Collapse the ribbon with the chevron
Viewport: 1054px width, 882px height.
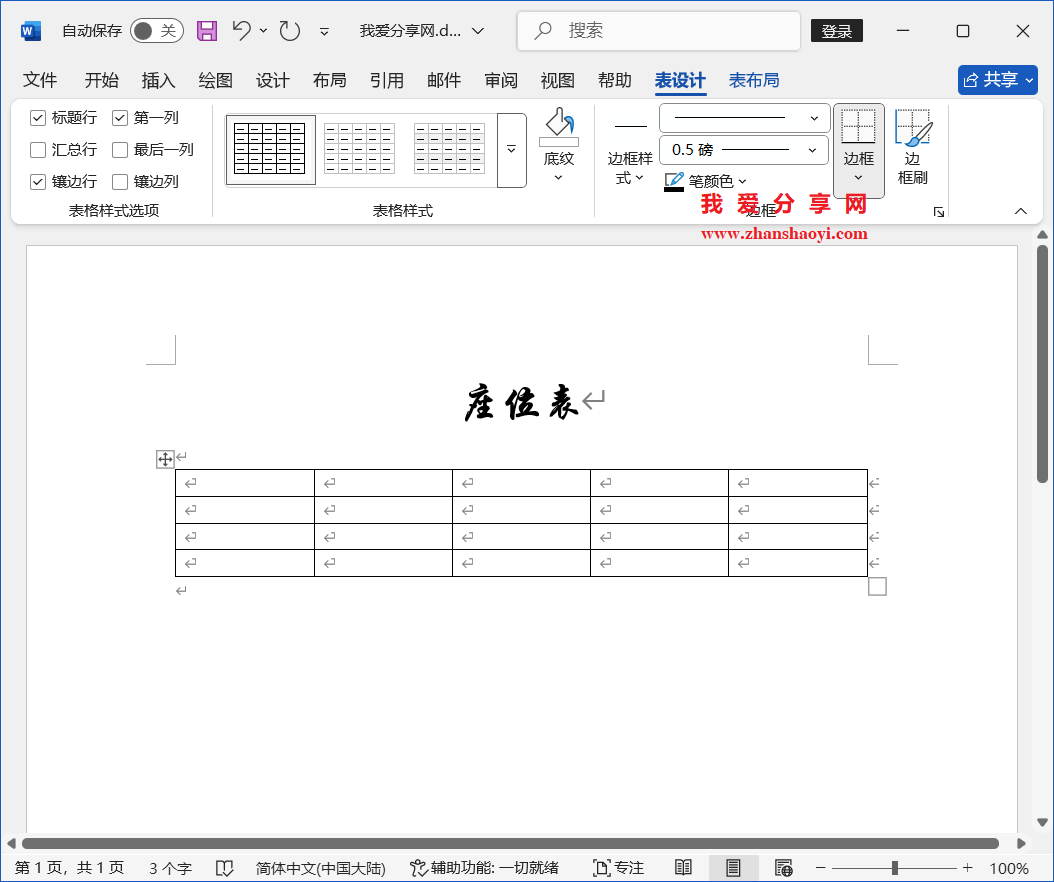coord(1020,211)
